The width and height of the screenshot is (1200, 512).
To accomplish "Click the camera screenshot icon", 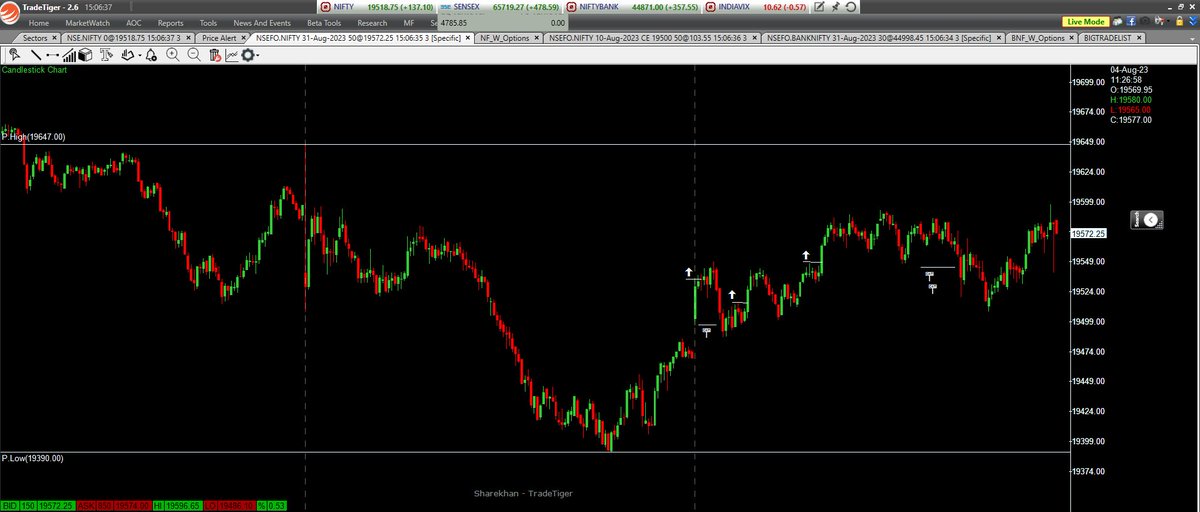I will (1145, 22).
